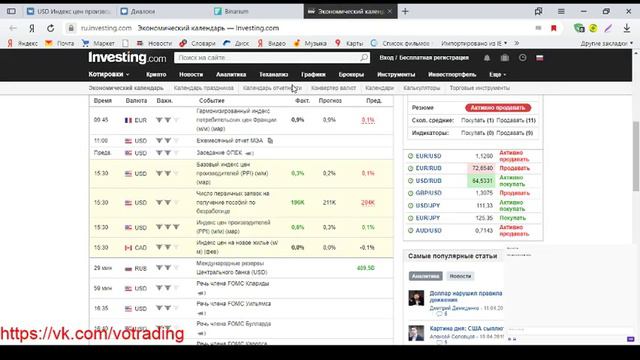Viewport: 640px width, 360px height.
Task: Click the speaker icon next to Заседание ОПЕК
Action: click(x=249, y=153)
